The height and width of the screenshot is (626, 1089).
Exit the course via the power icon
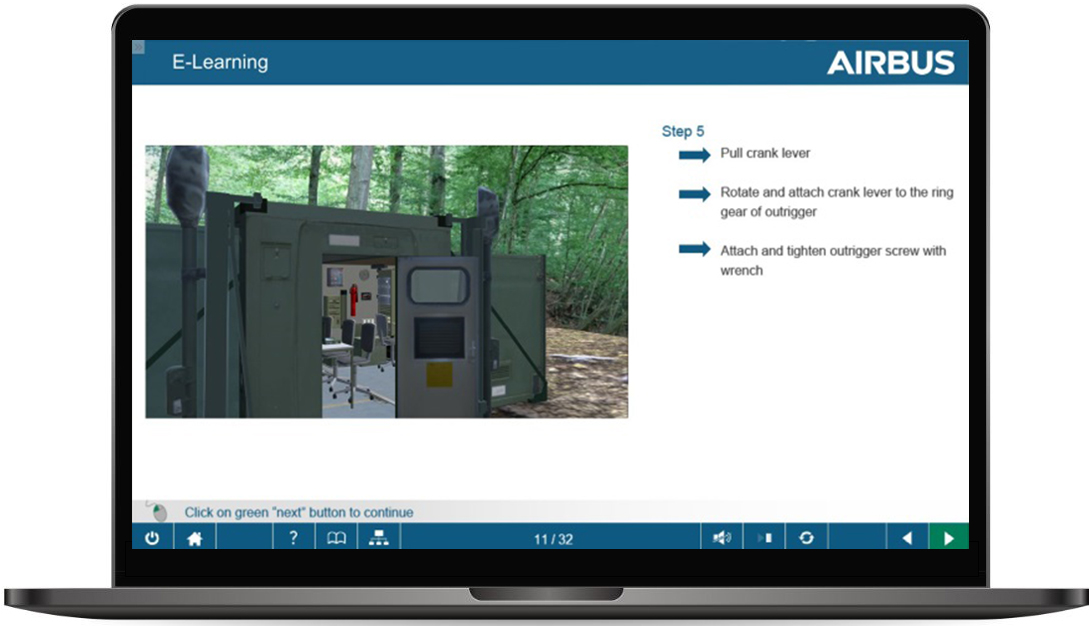pyautogui.click(x=153, y=538)
